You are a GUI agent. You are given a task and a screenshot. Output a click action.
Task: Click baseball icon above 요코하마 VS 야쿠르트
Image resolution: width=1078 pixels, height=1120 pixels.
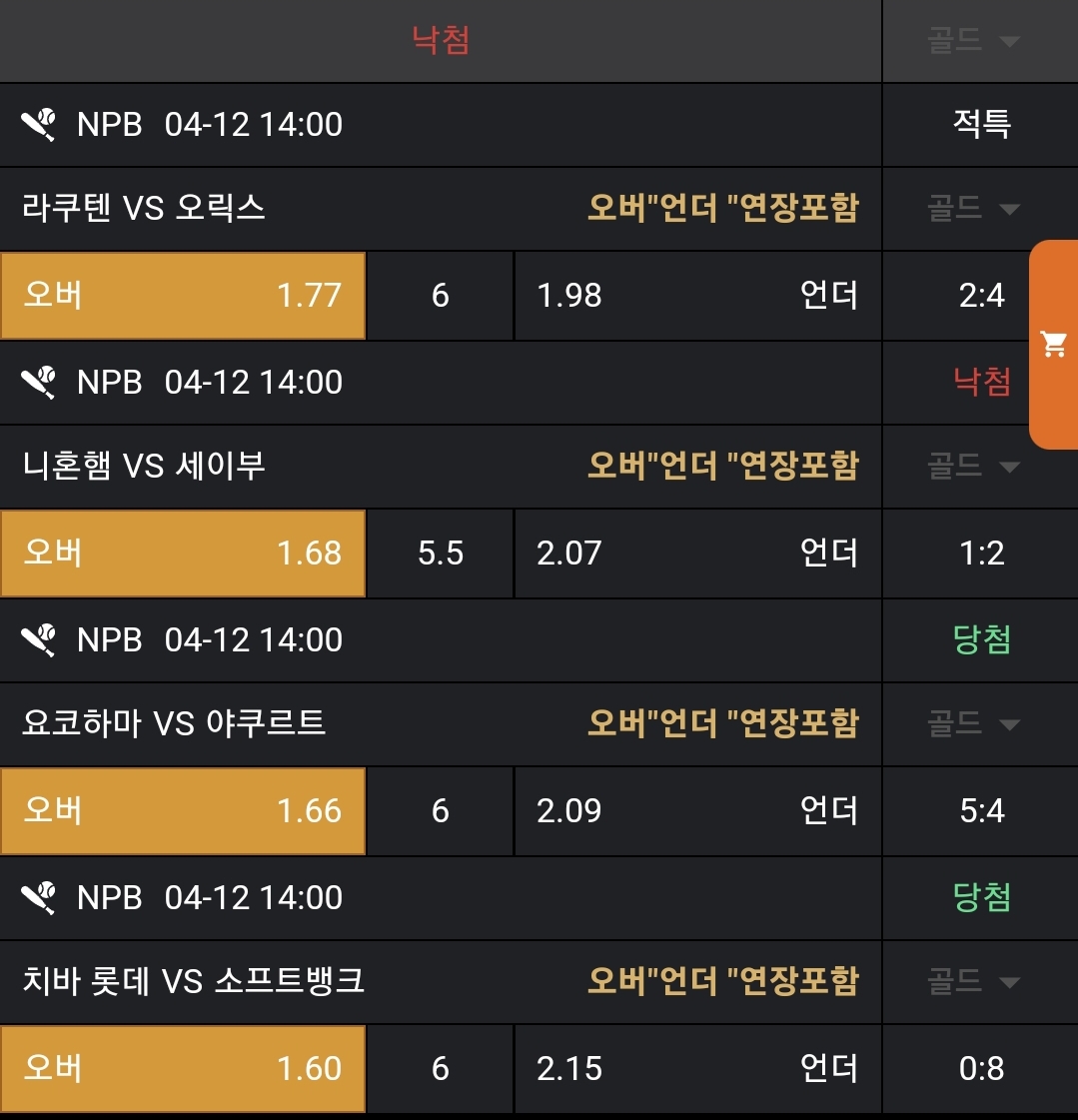pos(39,640)
